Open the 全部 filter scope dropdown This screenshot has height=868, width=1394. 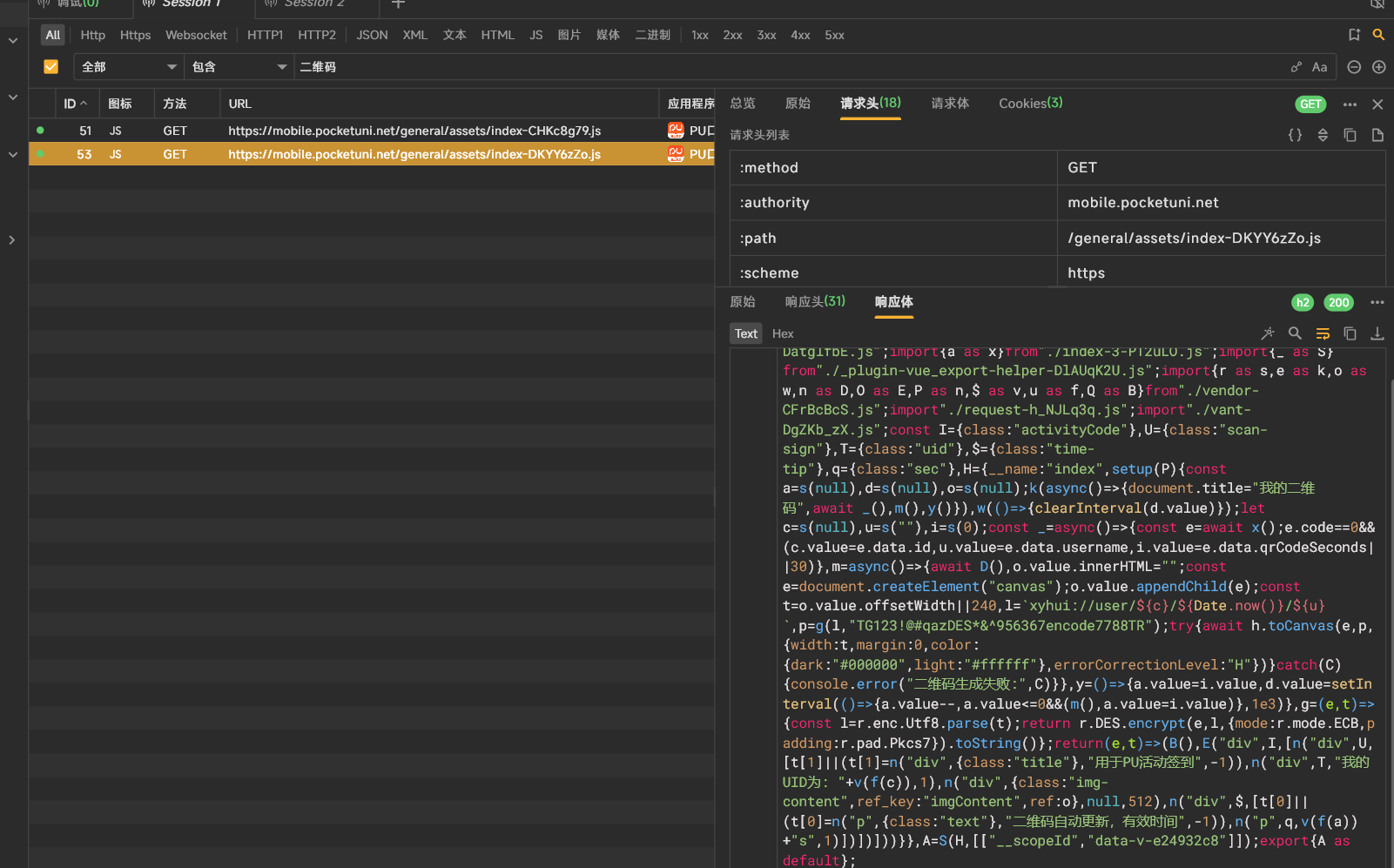point(129,67)
